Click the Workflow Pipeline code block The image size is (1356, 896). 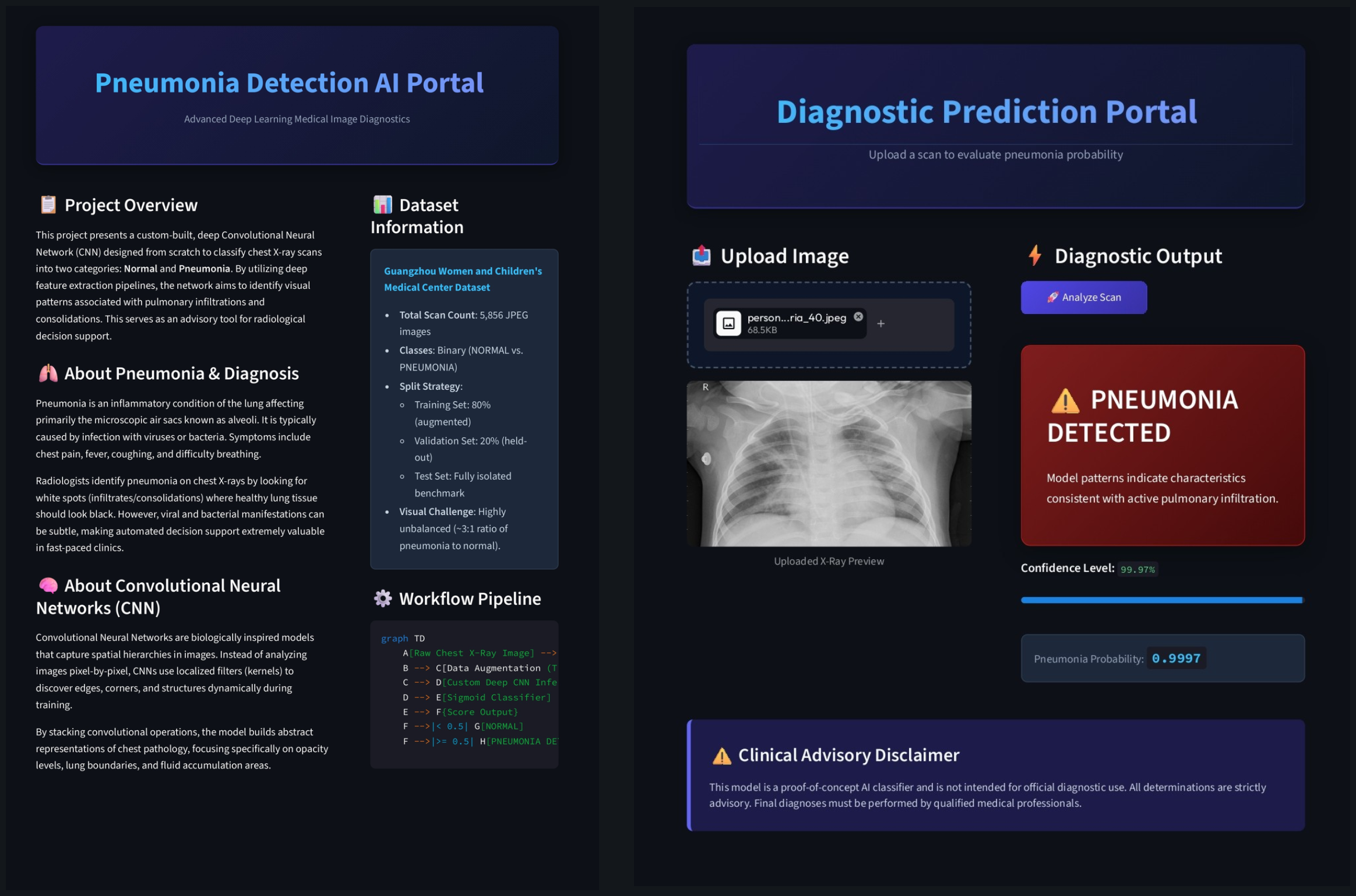tap(464, 694)
